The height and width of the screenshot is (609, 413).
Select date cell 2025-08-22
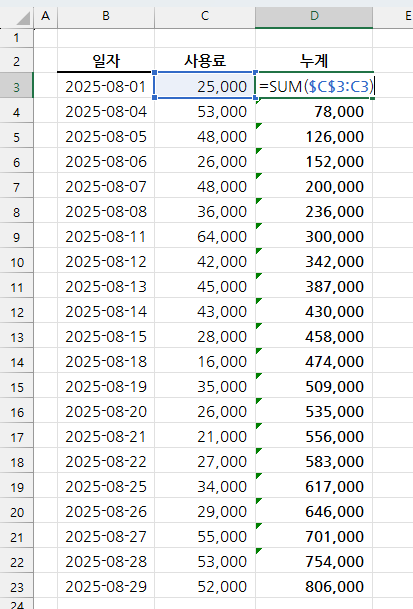tap(106, 461)
